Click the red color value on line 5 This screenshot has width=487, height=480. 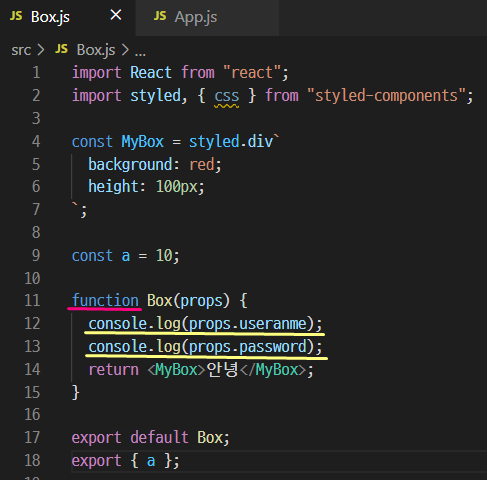202,165
